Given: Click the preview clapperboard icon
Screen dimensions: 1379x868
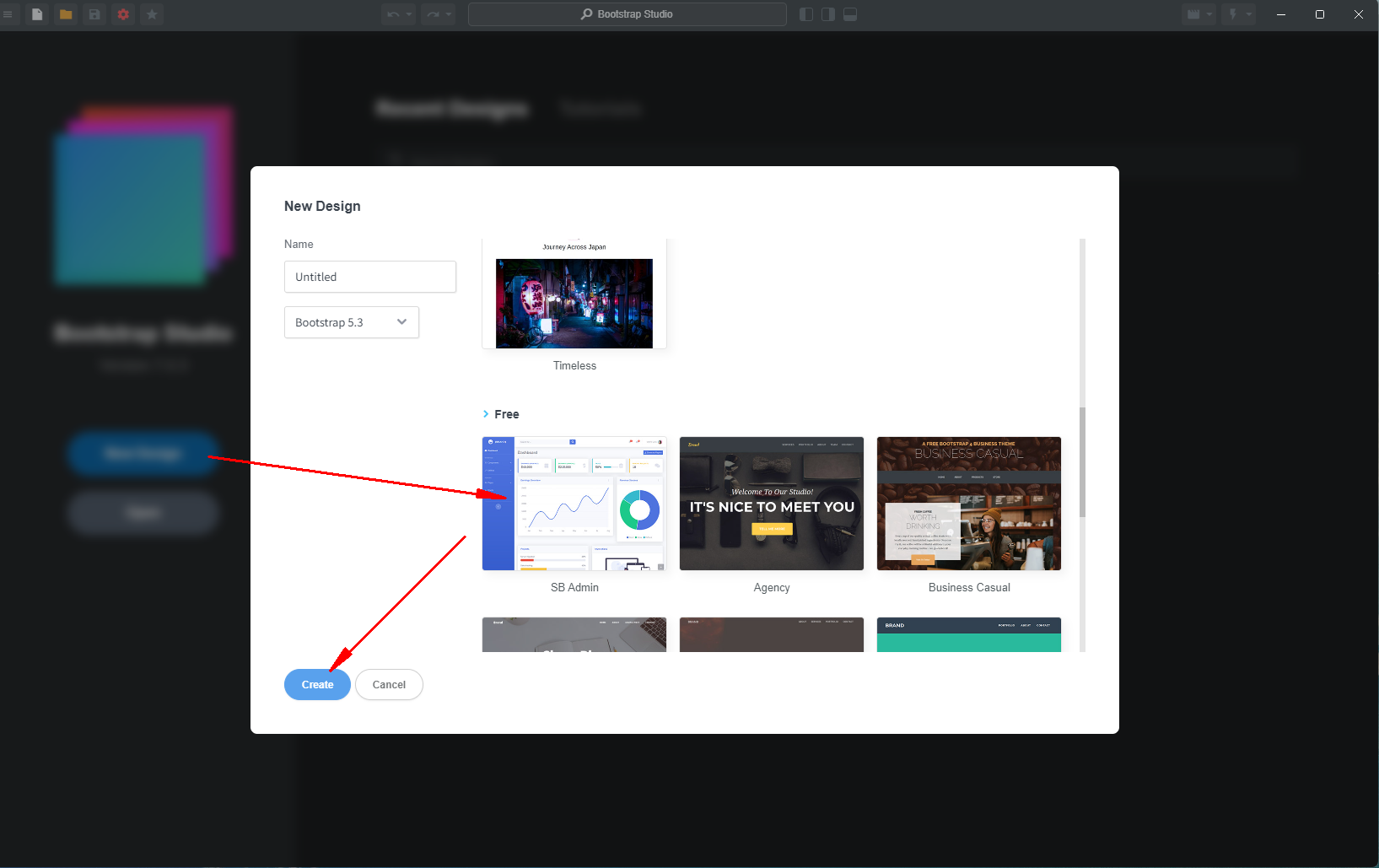Looking at the screenshot, I should pos(1193,14).
